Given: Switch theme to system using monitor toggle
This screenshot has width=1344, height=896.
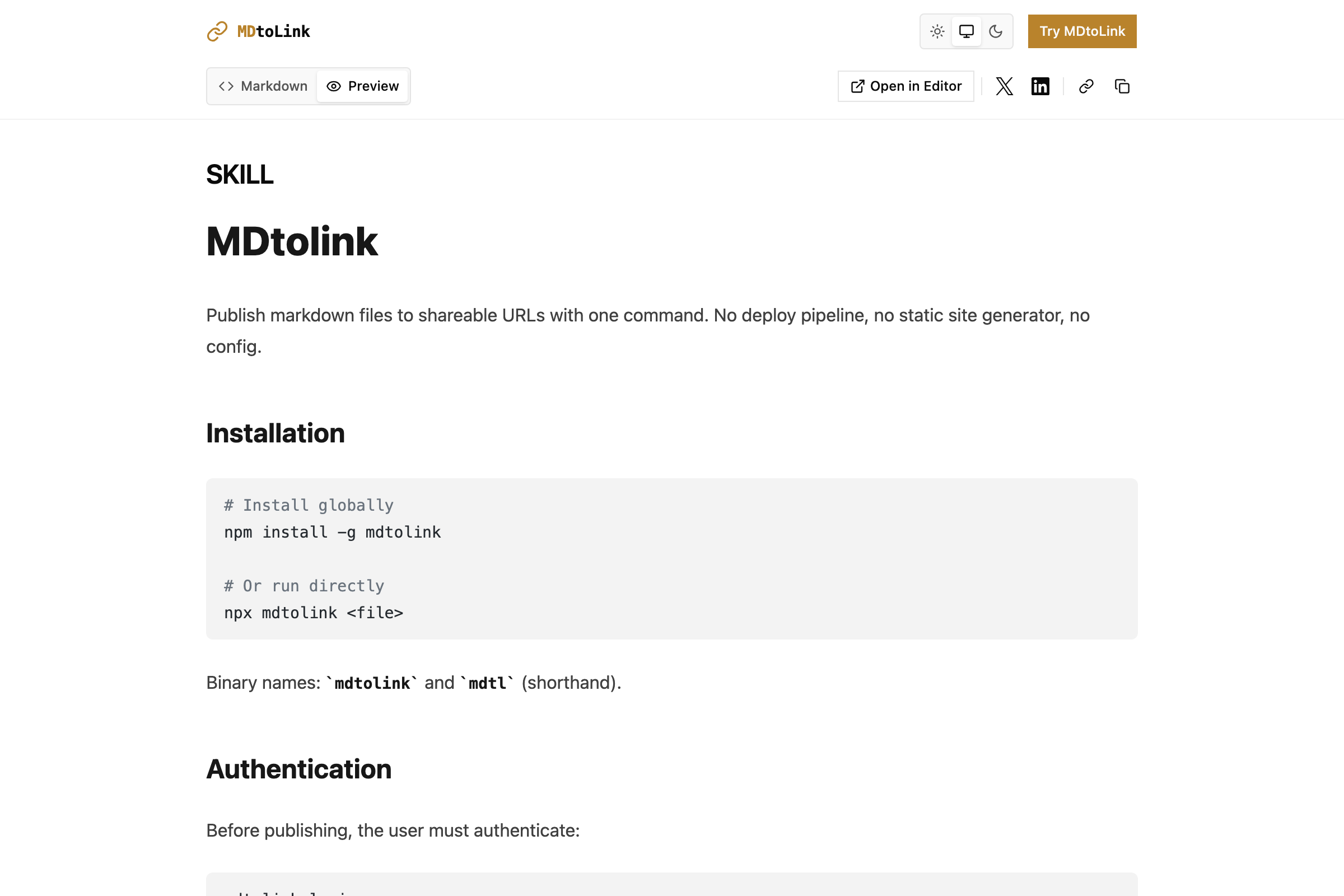Looking at the screenshot, I should pyautogui.click(x=967, y=31).
